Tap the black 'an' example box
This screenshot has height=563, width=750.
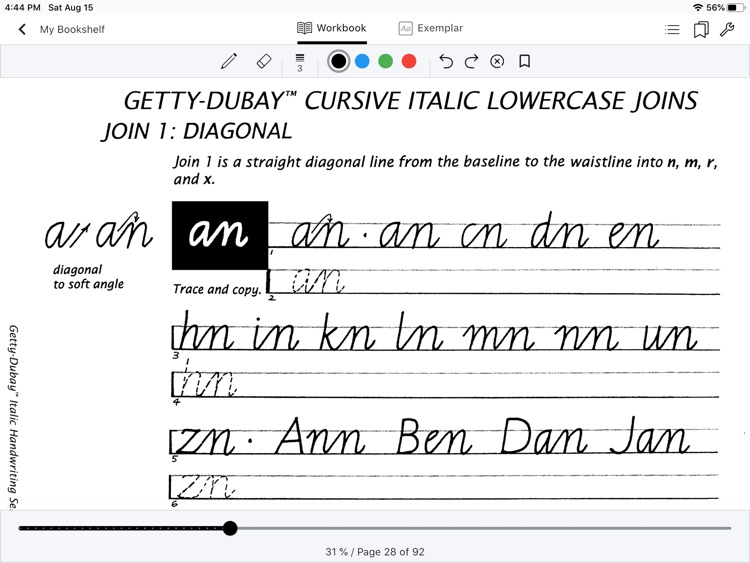click(220, 235)
